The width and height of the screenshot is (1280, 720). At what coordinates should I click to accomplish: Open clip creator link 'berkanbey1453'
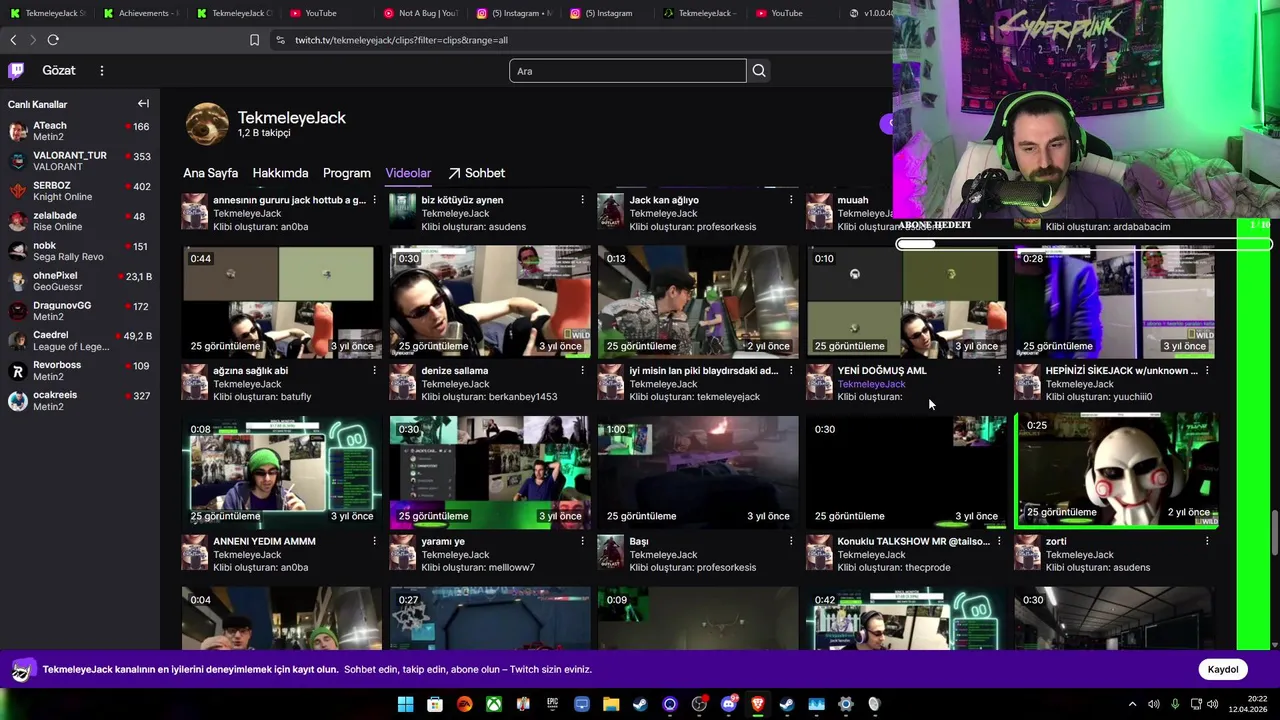pos(523,397)
